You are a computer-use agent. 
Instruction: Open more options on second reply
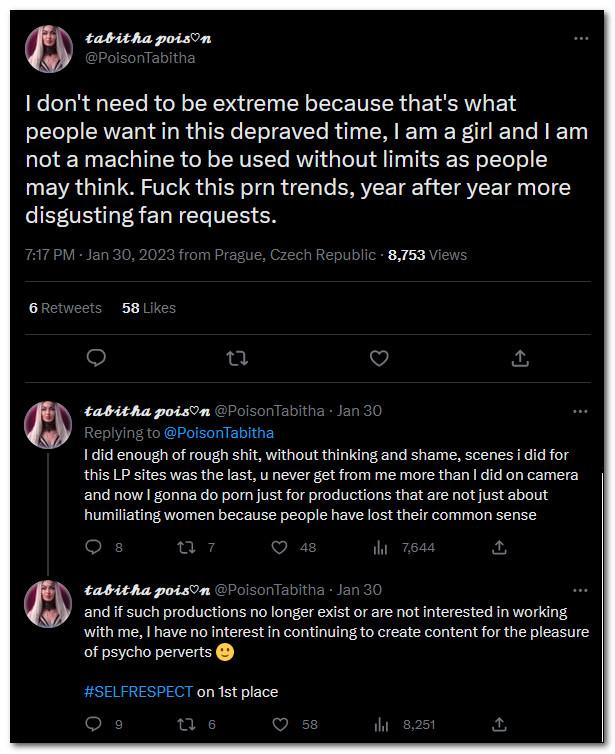(x=580, y=590)
